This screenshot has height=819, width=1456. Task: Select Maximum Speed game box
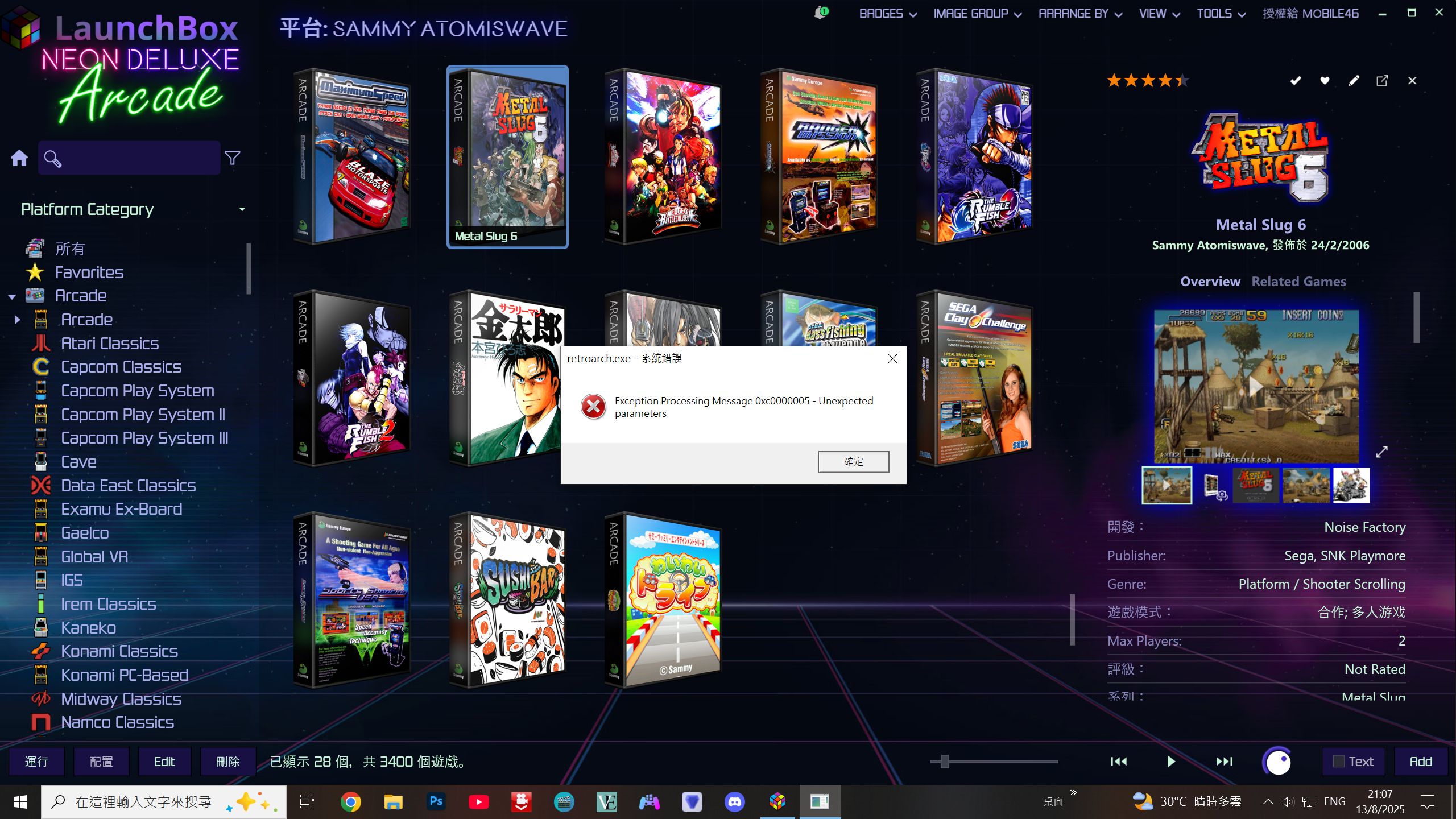tap(351, 157)
